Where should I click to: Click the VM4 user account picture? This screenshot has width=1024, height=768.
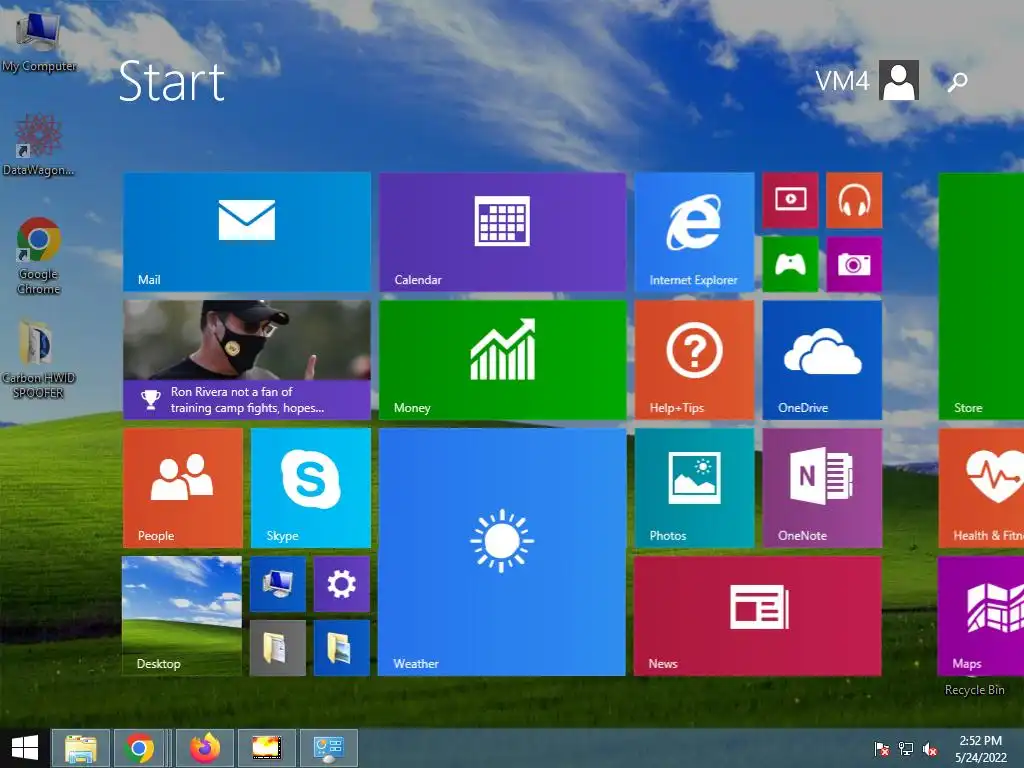click(x=899, y=80)
